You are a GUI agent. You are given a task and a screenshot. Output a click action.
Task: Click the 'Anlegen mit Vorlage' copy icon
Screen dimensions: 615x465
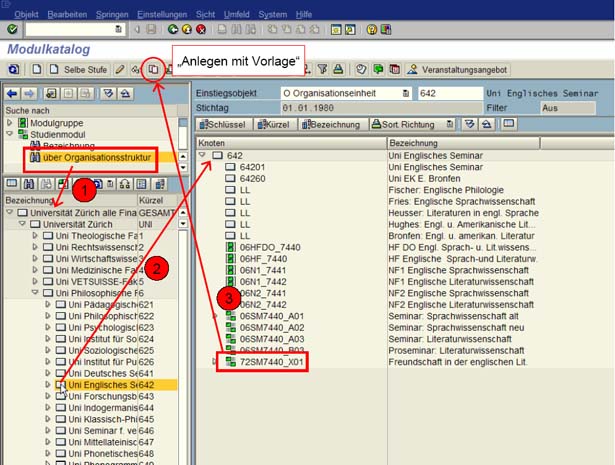pos(154,69)
